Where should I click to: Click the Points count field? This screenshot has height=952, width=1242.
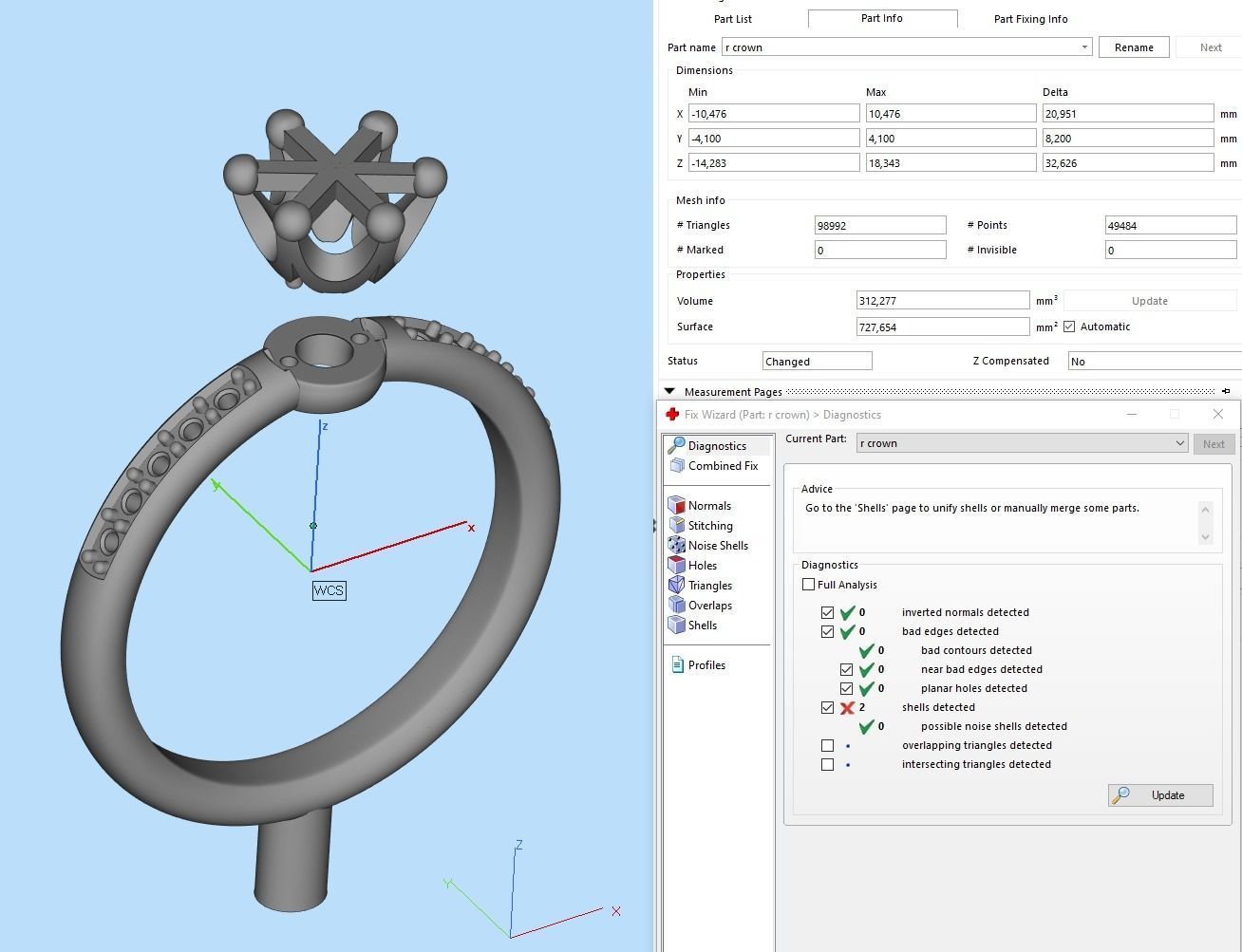pyautogui.click(x=1171, y=225)
